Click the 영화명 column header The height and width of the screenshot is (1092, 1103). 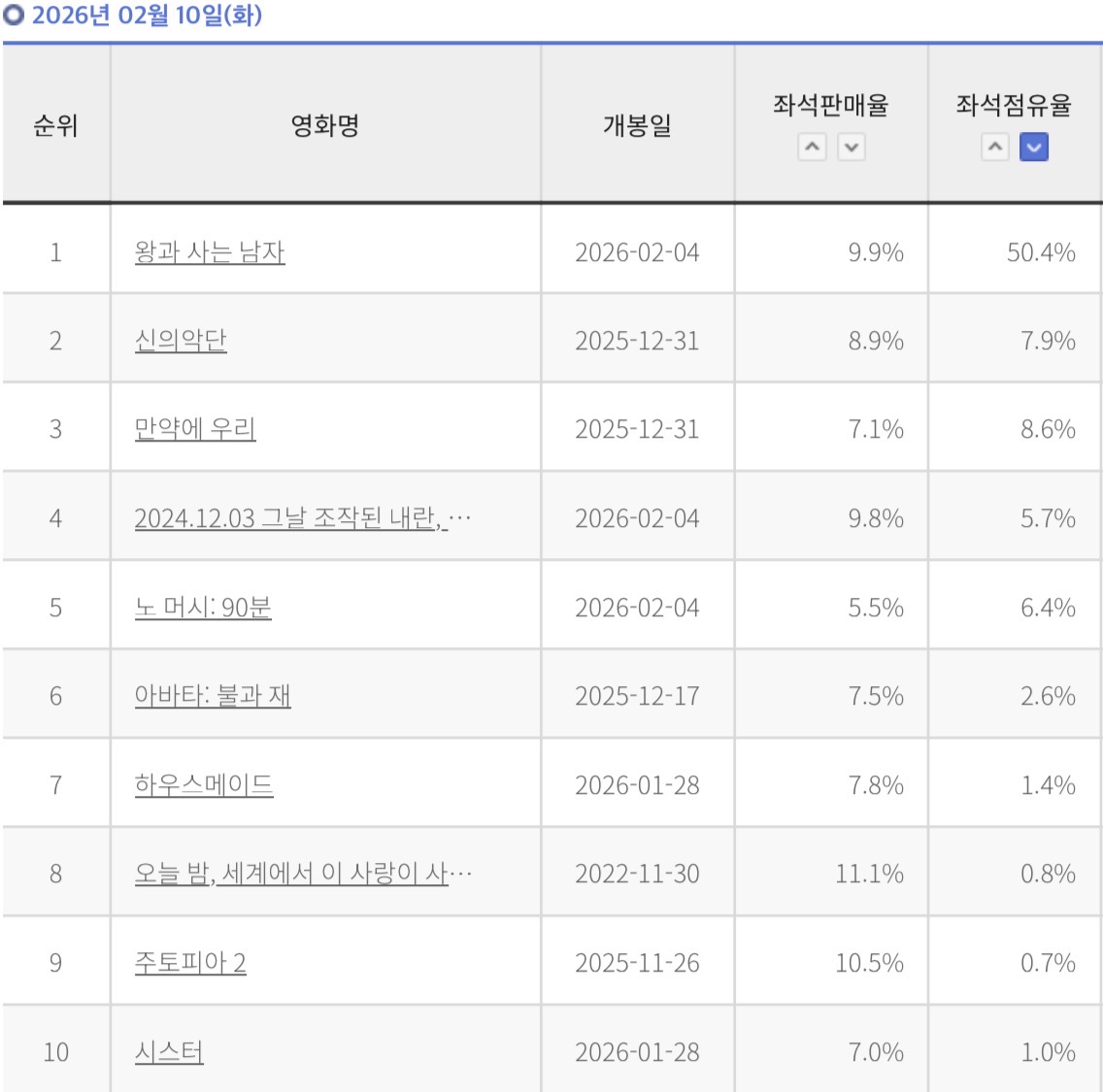(x=325, y=125)
